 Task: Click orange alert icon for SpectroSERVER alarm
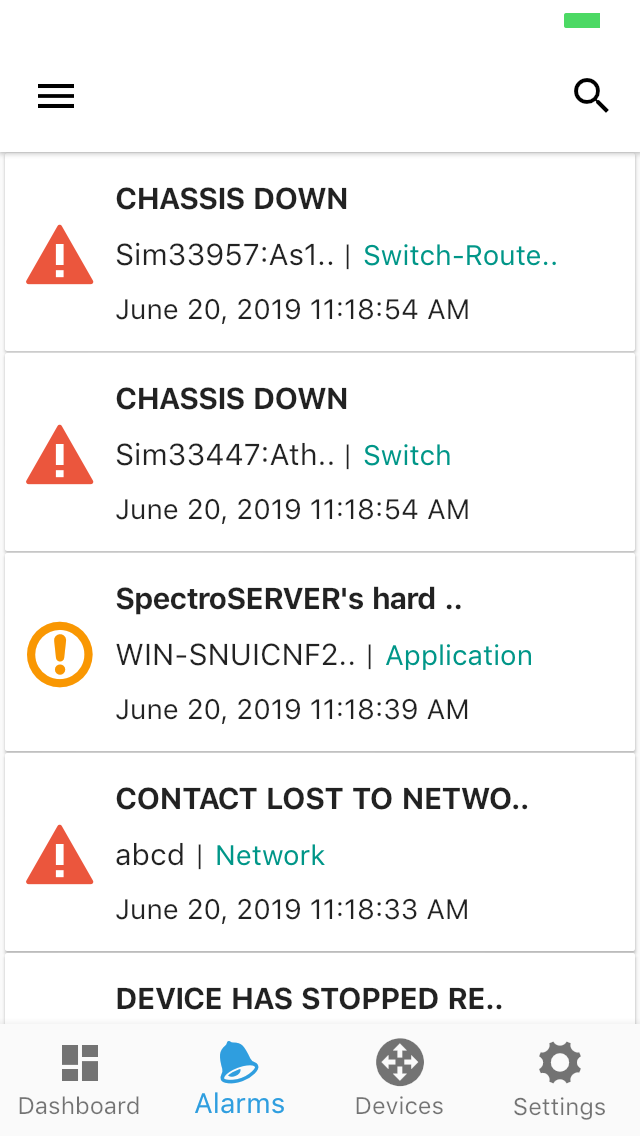(x=60, y=655)
